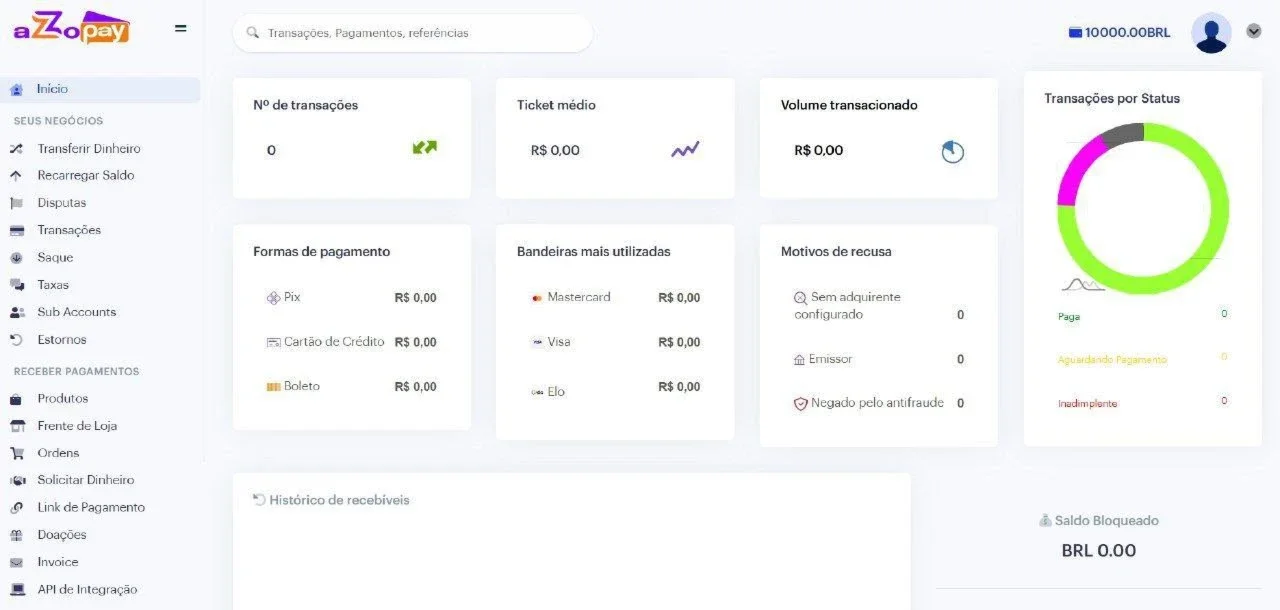Click the wallet balance 10000.00BRL
The width and height of the screenshot is (1280, 610).
pyautogui.click(x=1119, y=32)
